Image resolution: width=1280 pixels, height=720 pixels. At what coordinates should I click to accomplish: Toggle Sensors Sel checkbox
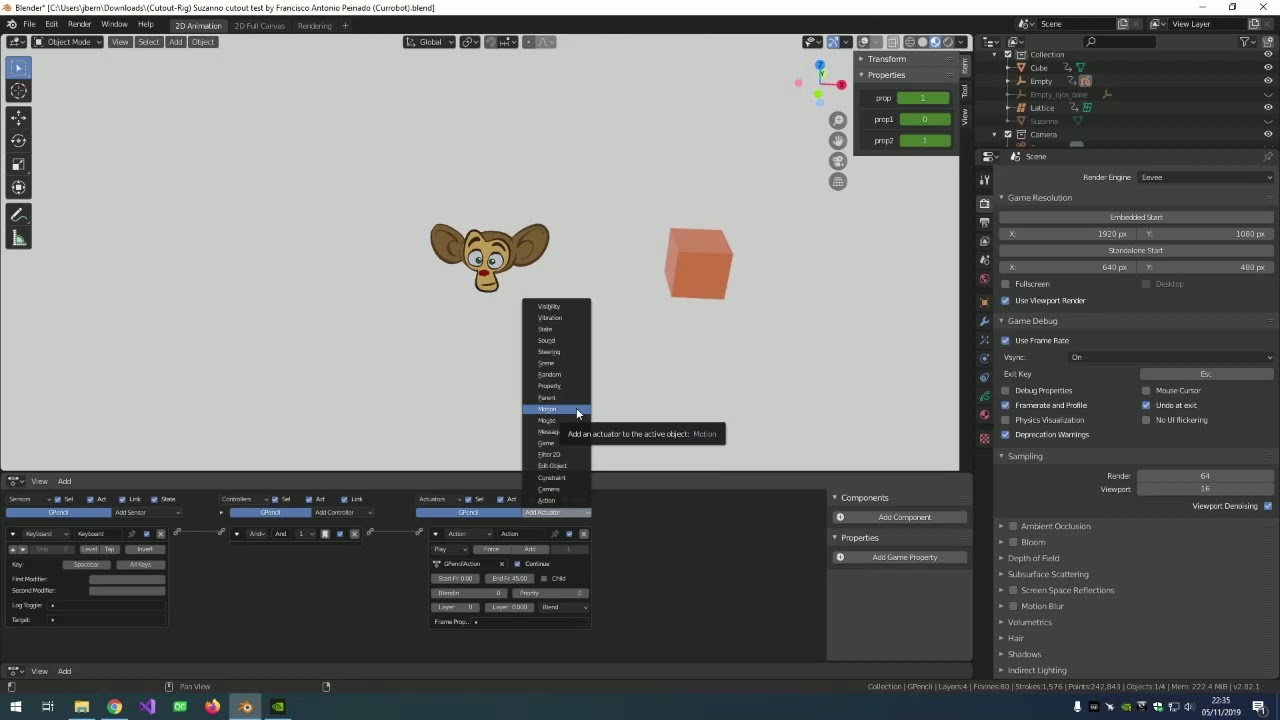click(x=58, y=499)
